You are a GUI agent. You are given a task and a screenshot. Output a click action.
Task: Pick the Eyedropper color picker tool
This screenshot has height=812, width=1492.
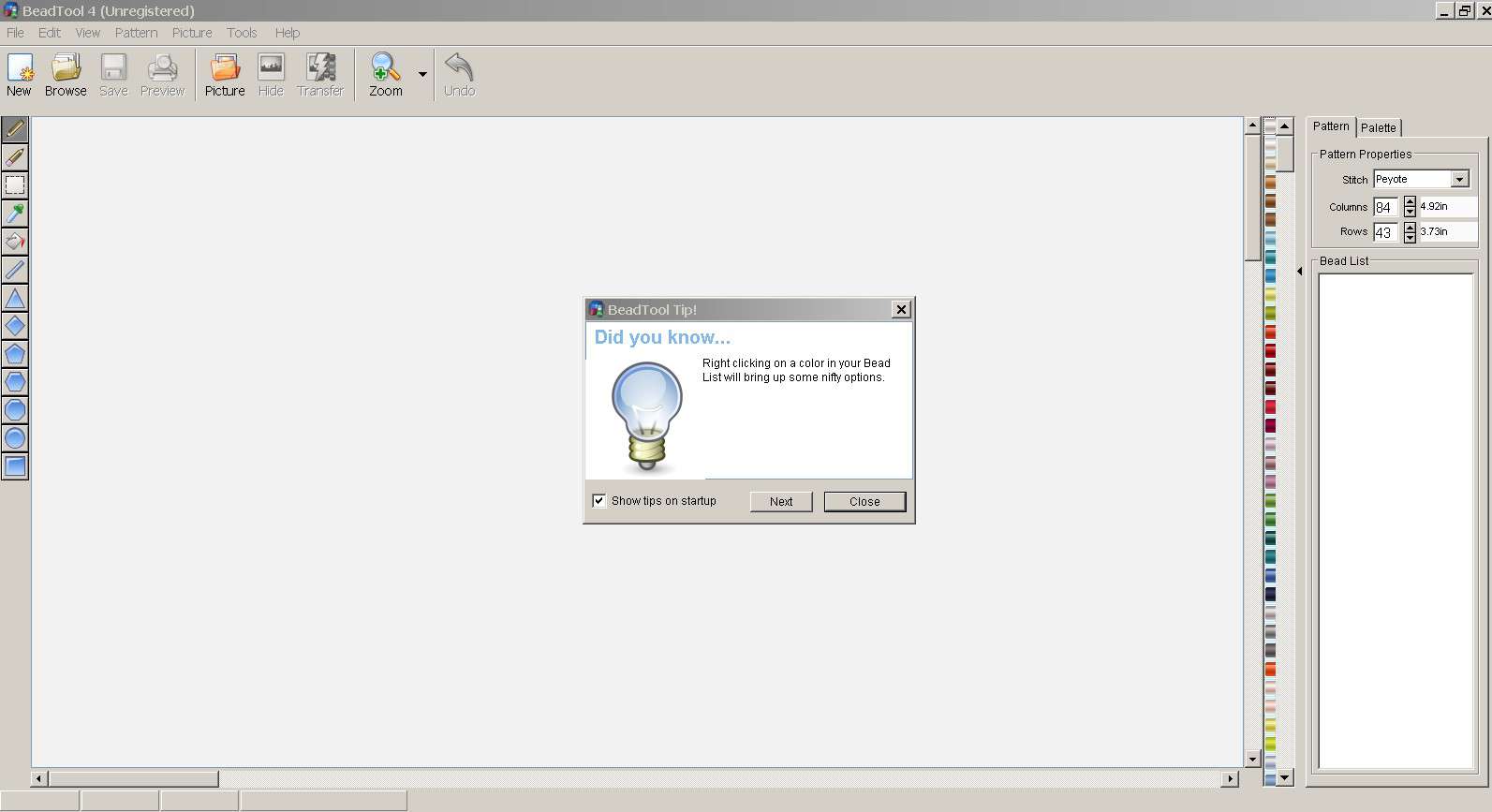click(15, 213)
